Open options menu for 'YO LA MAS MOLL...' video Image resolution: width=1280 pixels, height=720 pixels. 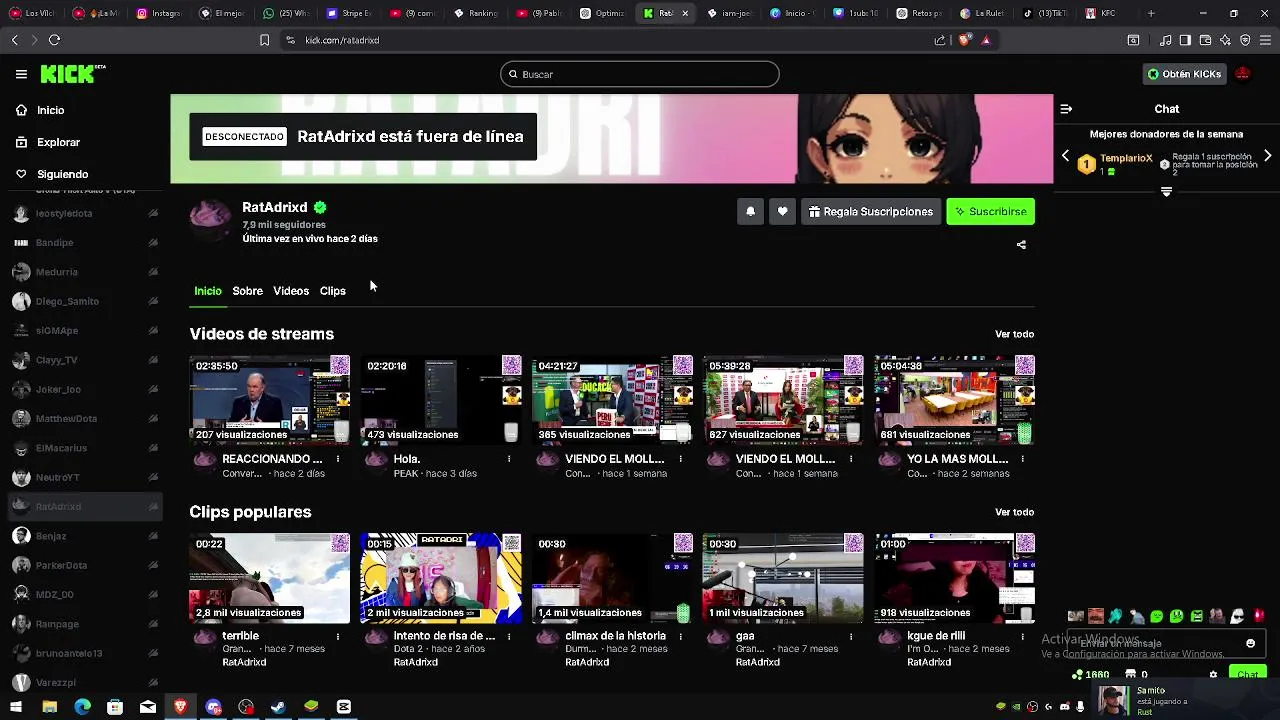tap(1022, 459)
